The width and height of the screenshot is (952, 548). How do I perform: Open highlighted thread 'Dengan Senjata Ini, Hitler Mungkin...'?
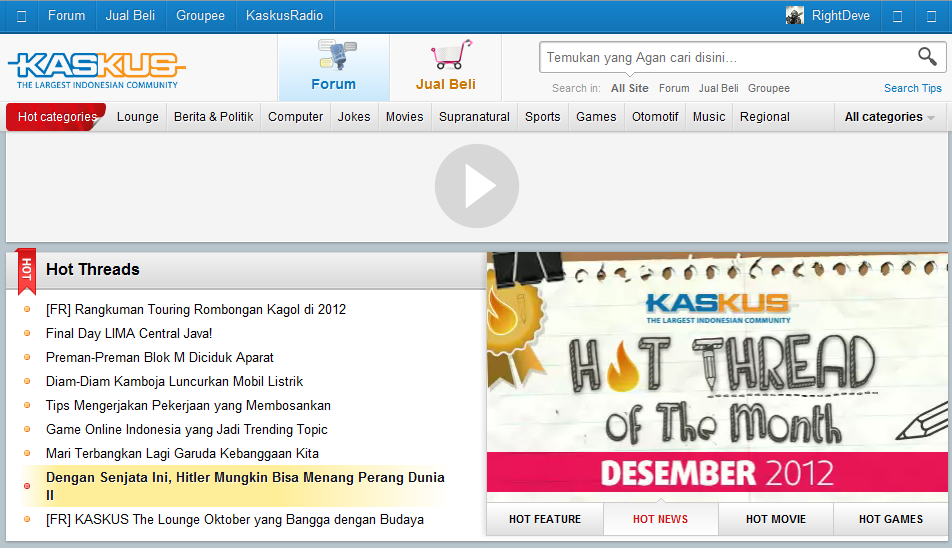point(245,486)
